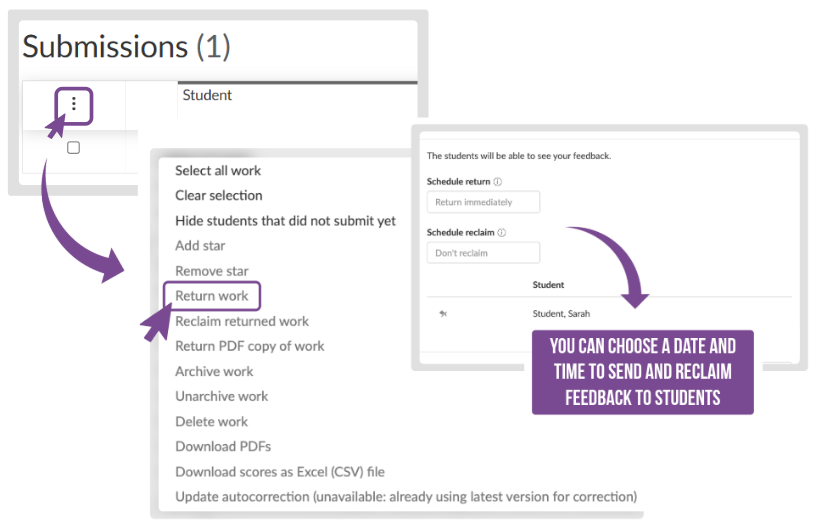
Task: Choose Delete work from the menu
Action: click(x=211, y=421)
